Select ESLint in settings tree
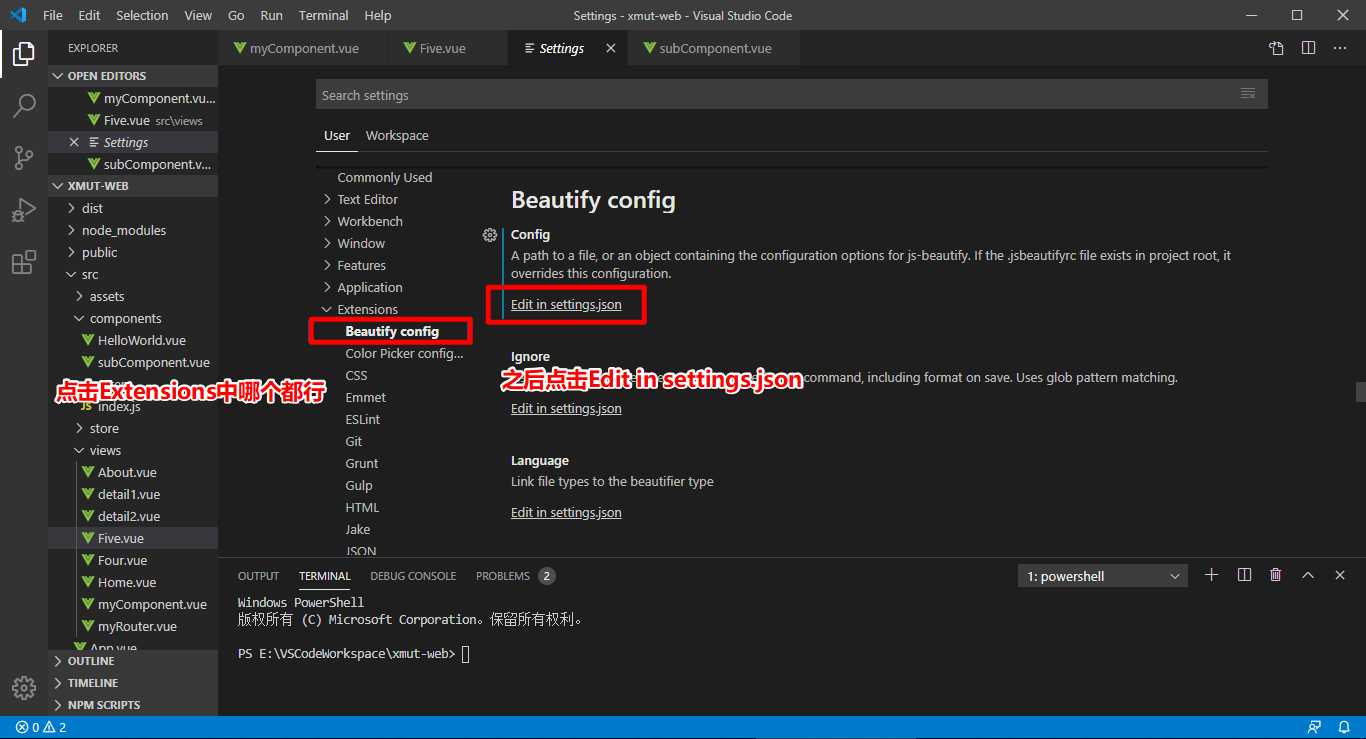1366x739 pixels. click(x=362, y=419)
